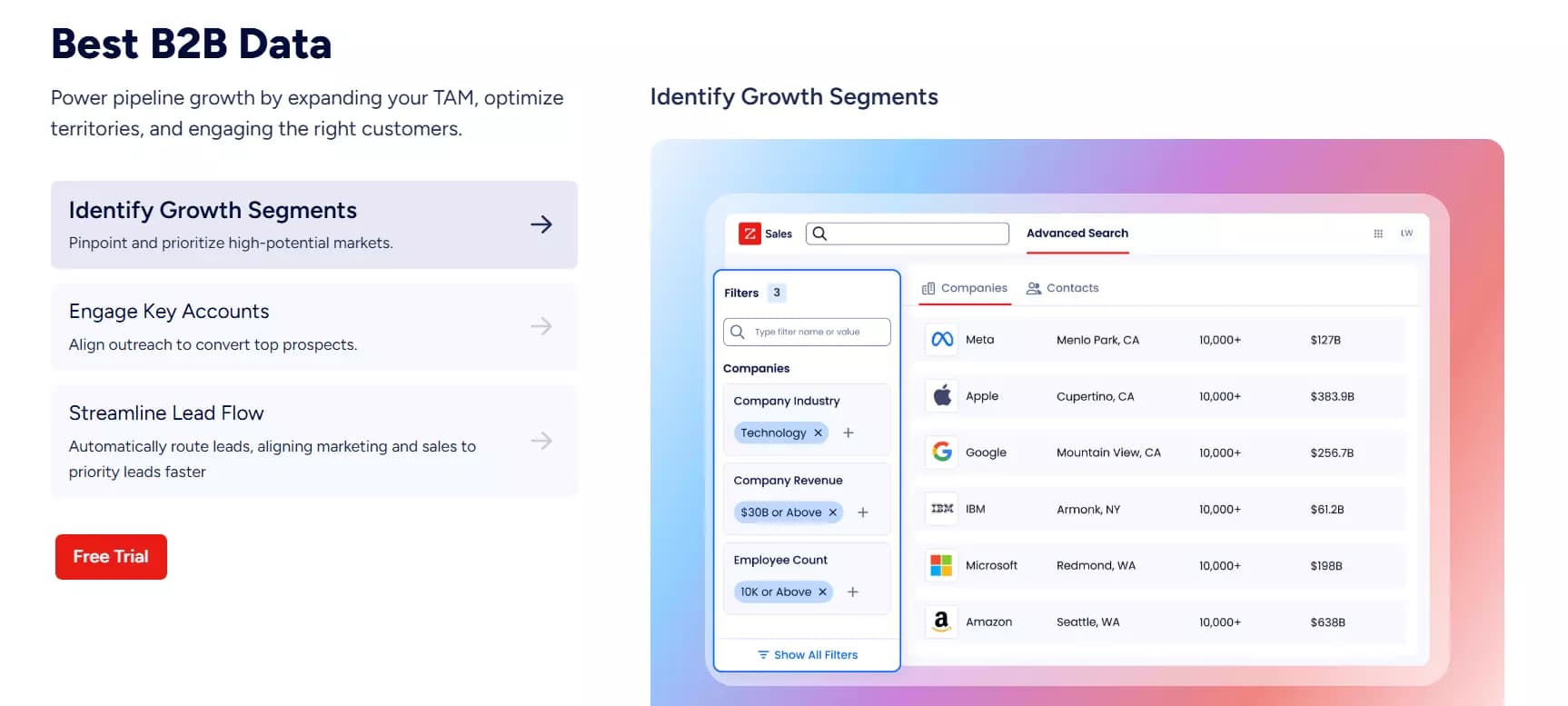The height and width of the screenshot is (706, 1568).
Task: Click the ZoomInfo Sales logo icon
Action: (x=749, y=234)
